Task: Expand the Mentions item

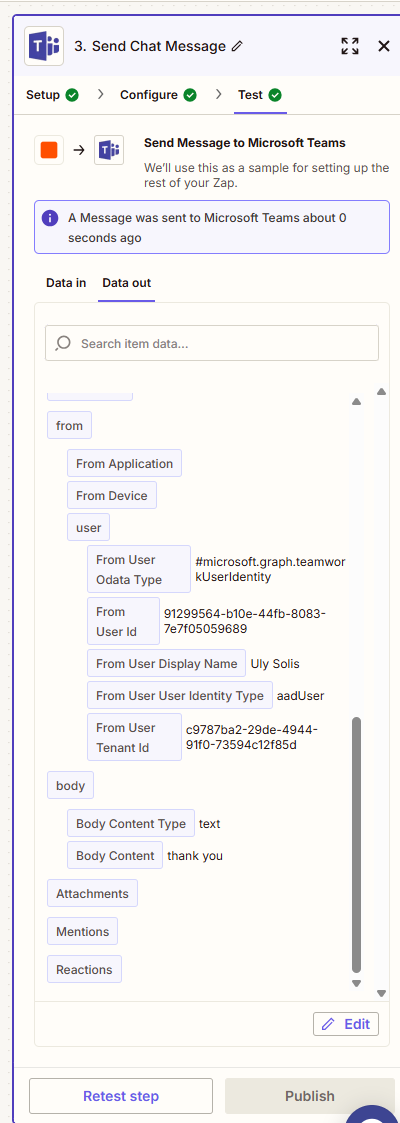Action: click(82, 931)
